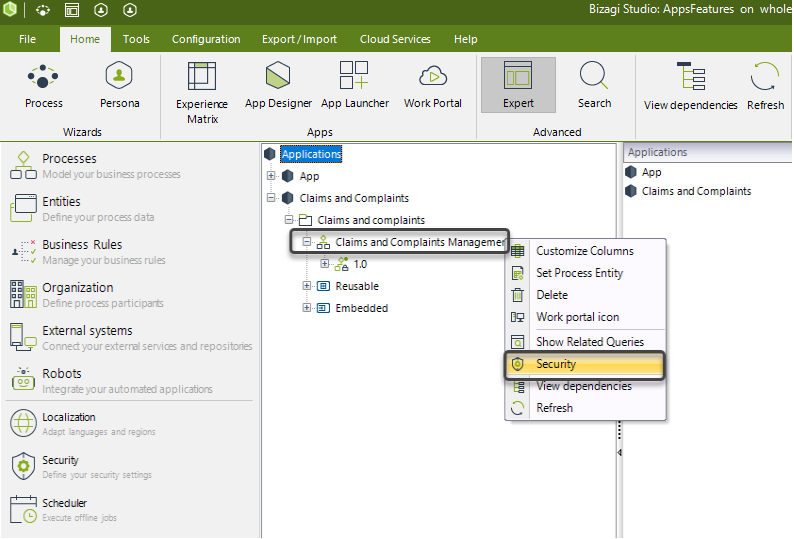Choose View dependencies in context menu
The width and height of the screenshot is (794, 539).
(x=585, y=386)
